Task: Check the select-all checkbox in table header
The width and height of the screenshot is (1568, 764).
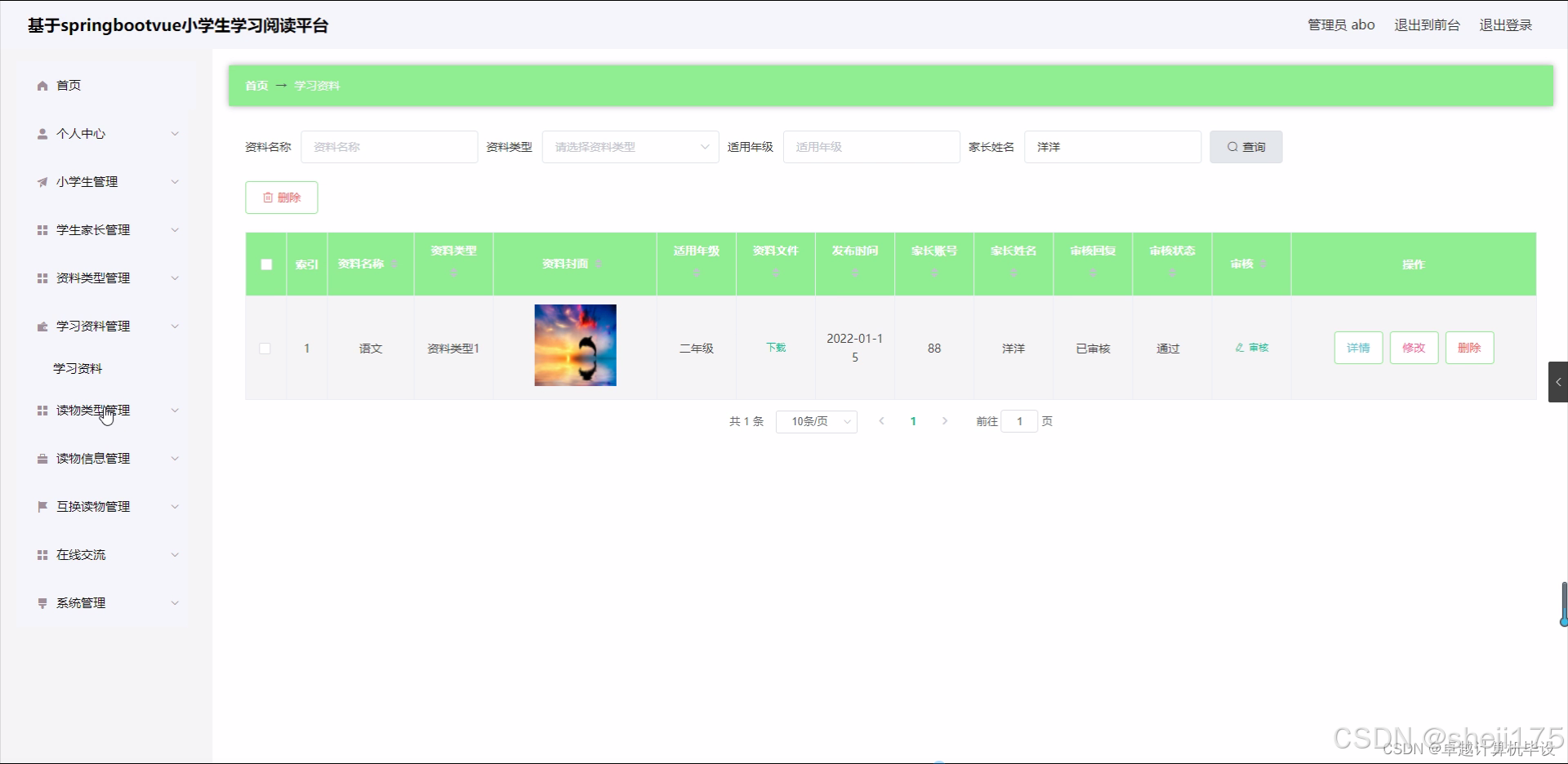Action: pos(265,264)
